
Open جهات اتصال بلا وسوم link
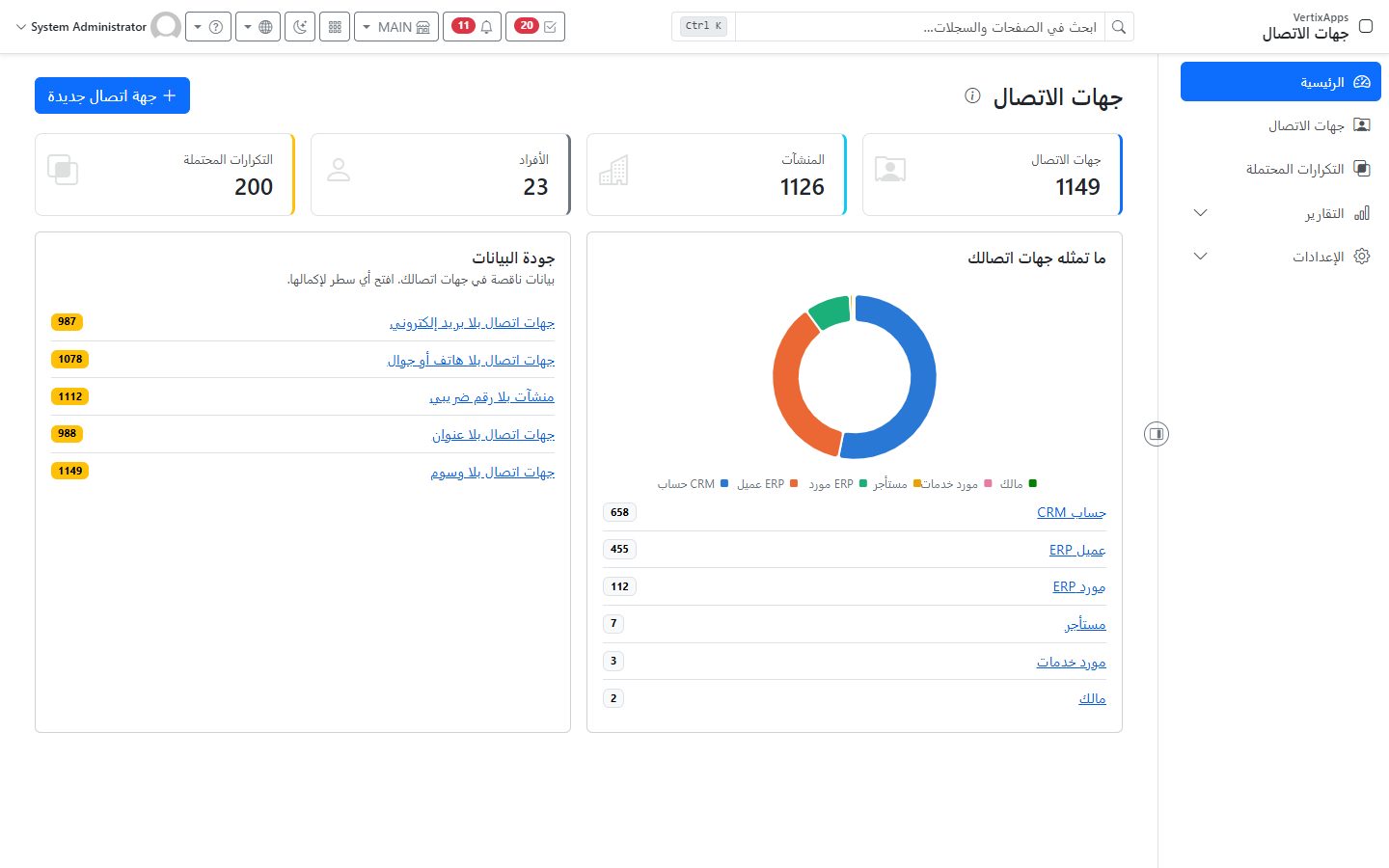pos(493,472)
